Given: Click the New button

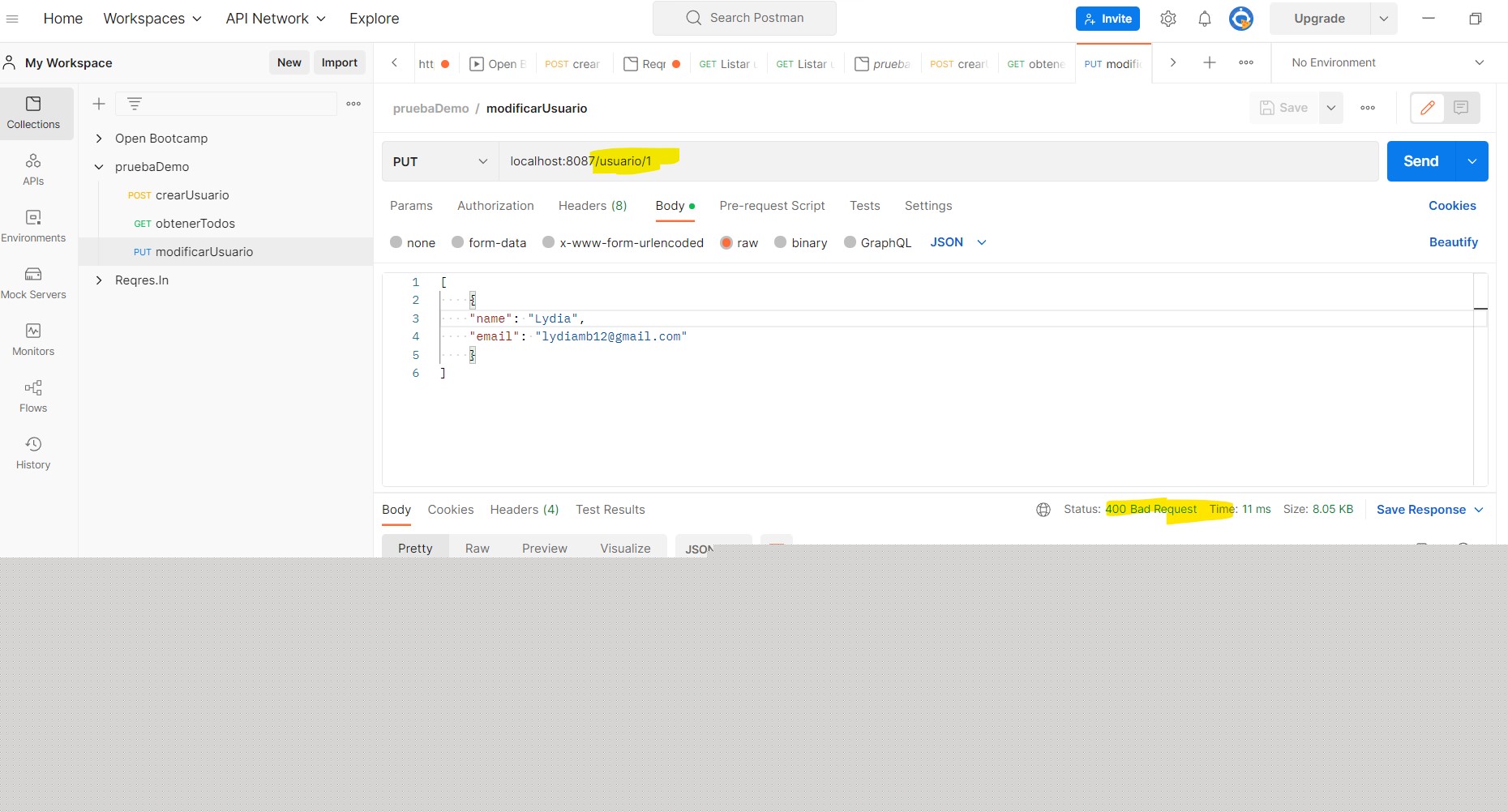Looking at the screenshot, I should 289,62.
